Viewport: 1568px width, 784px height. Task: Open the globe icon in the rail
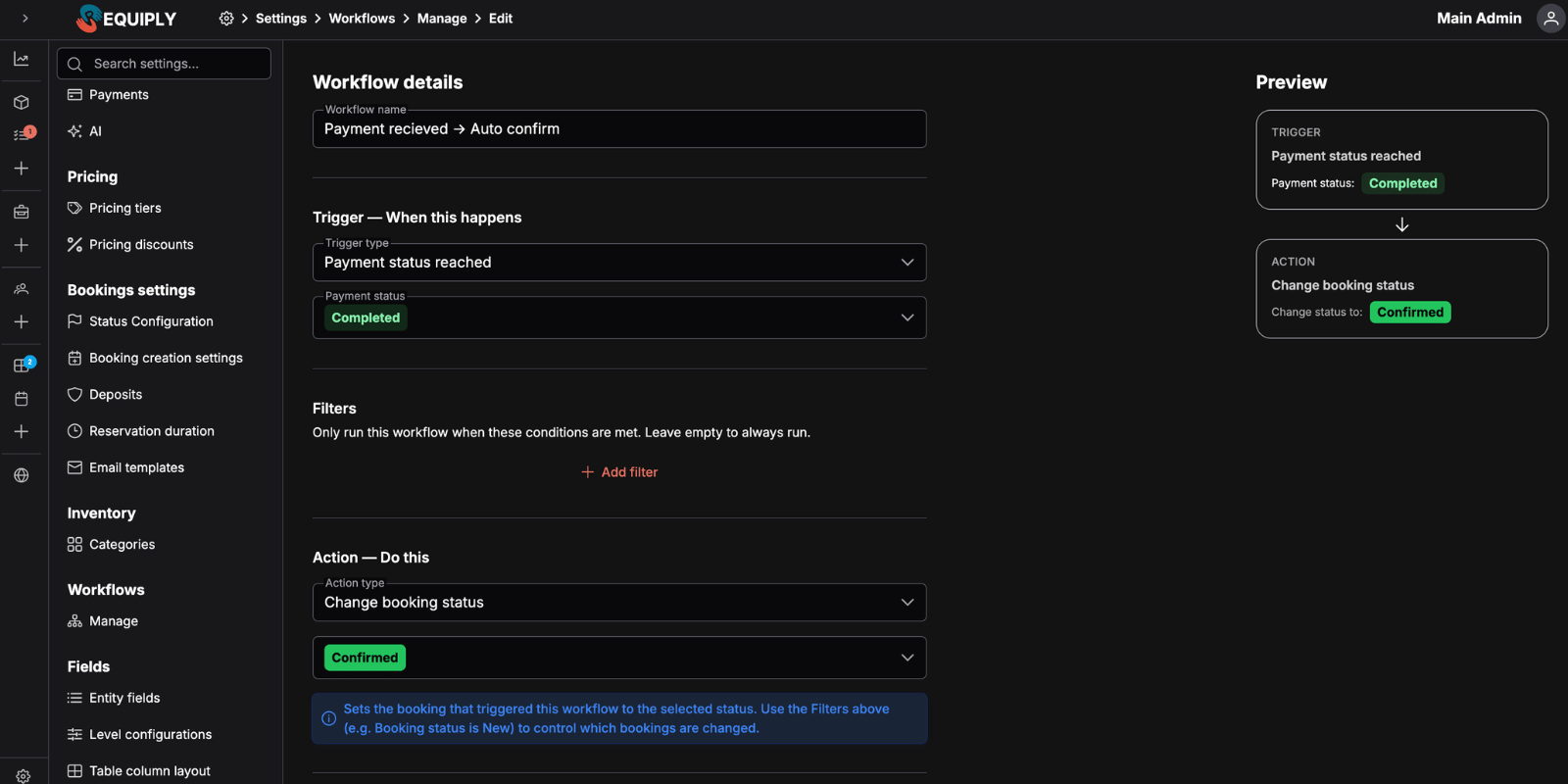(22, 475)
